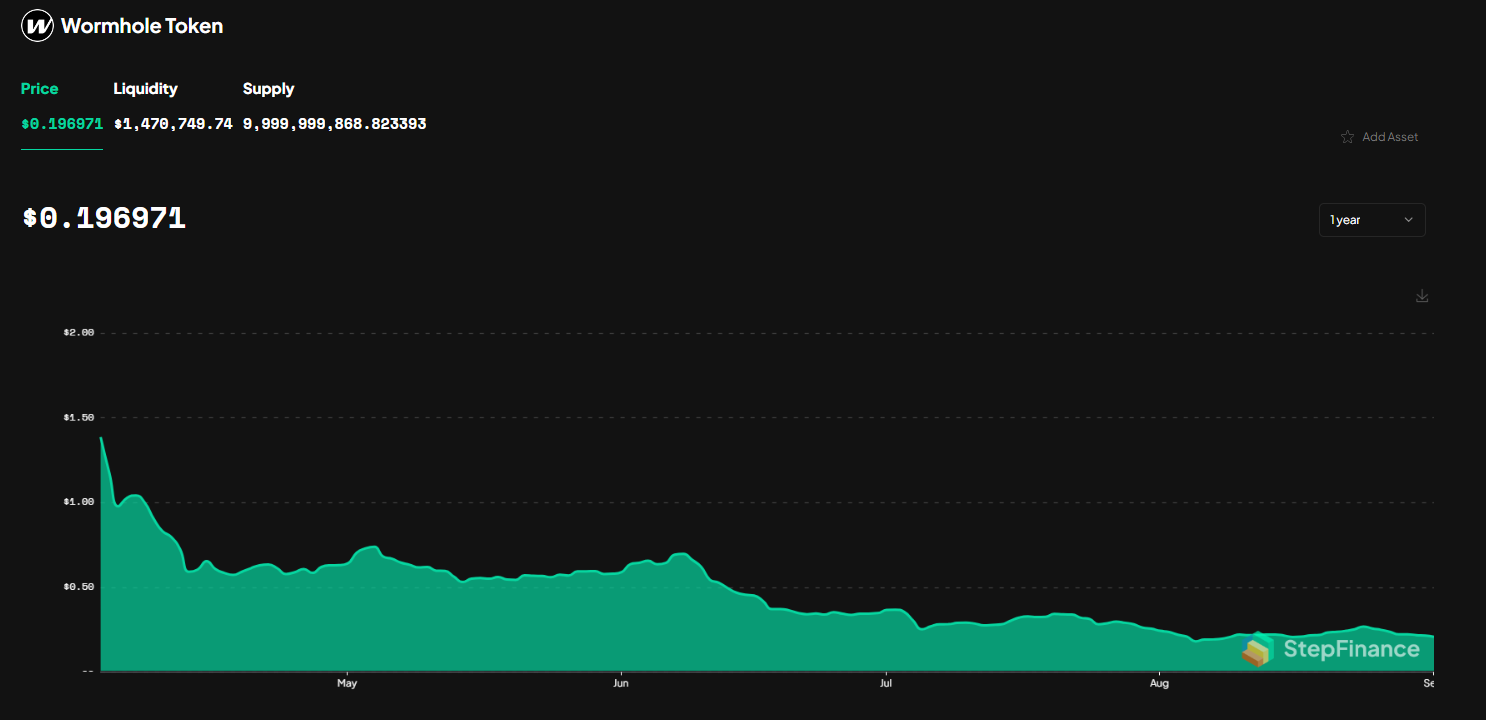
Task: Click the large white $0.196971 price heading
Action: tap(104, 218)
